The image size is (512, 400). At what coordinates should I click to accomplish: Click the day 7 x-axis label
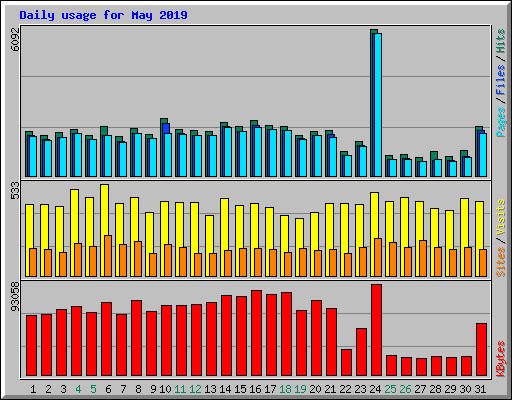pyautogui.click(x=123, y=389)
